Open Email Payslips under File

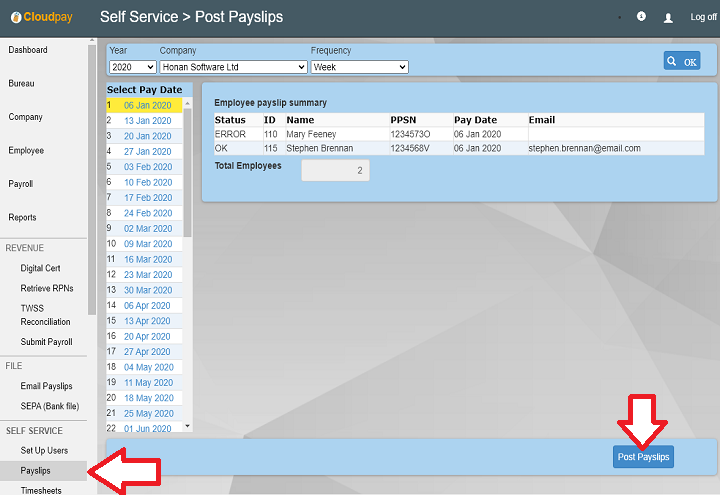(x=46, y=386)
